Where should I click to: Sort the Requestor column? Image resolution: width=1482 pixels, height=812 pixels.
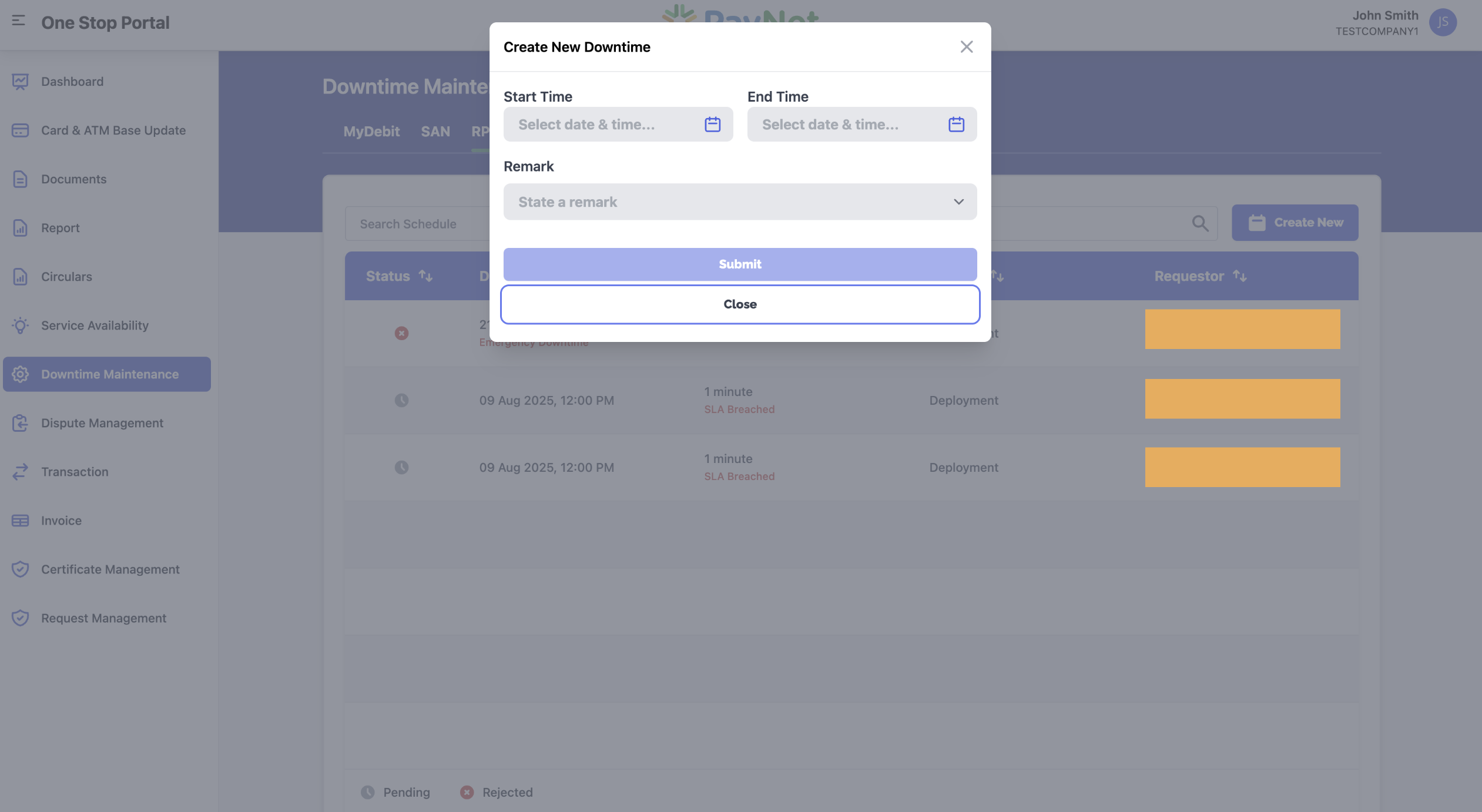1240,276
